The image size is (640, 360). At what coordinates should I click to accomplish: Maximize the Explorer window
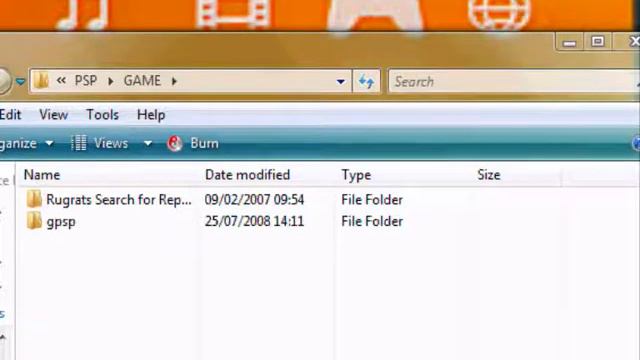pos(598,41)
